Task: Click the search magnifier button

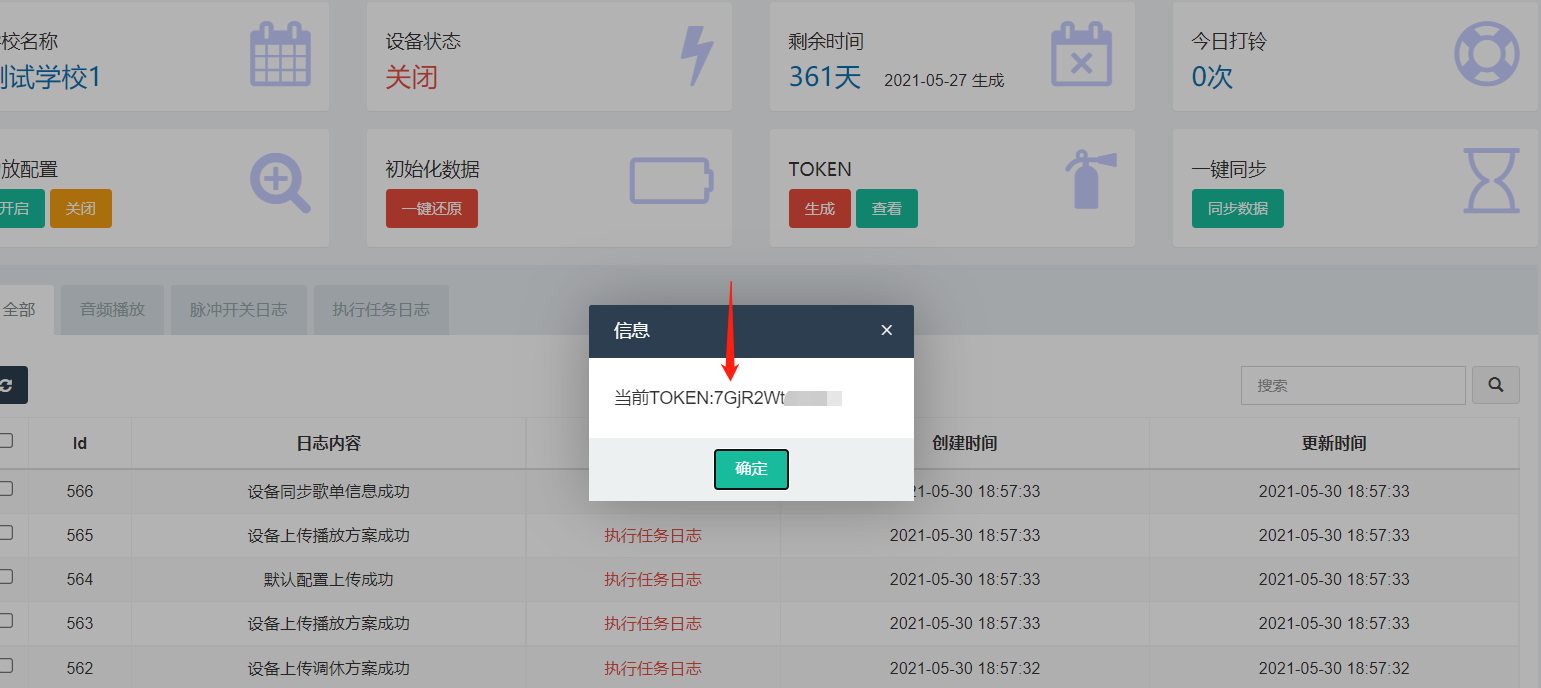Action: tap(1496, 385)
